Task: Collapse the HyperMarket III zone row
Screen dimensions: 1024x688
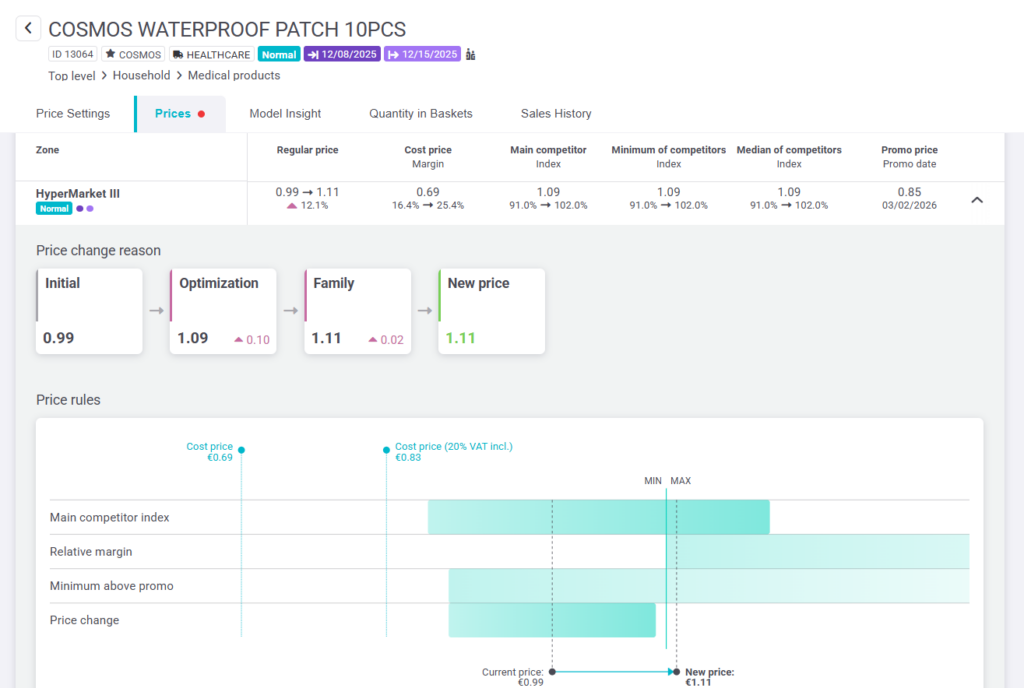Action: (977, 200)
